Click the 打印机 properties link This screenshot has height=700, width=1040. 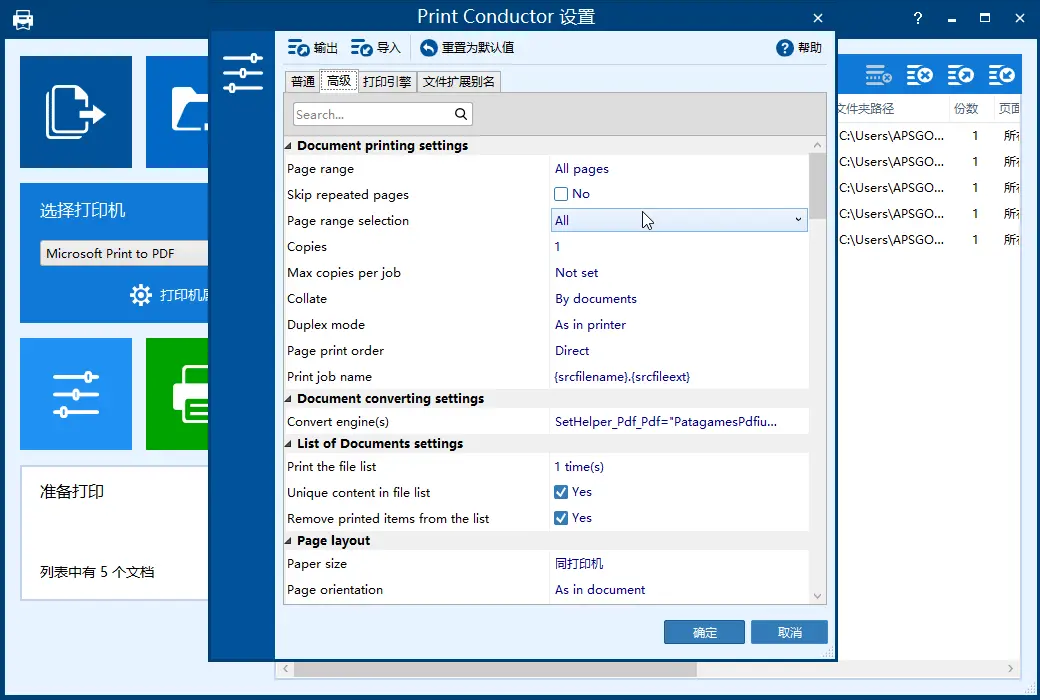coord(184,295)
